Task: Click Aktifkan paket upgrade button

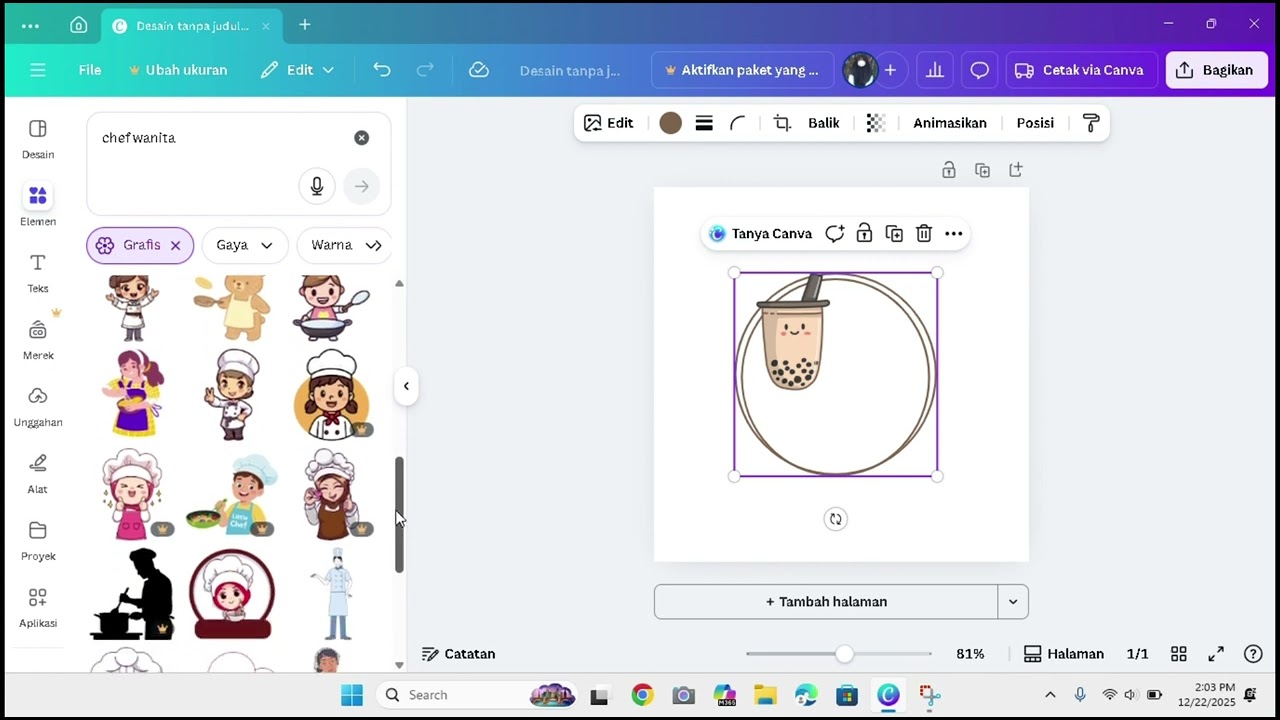Action: 742,70
